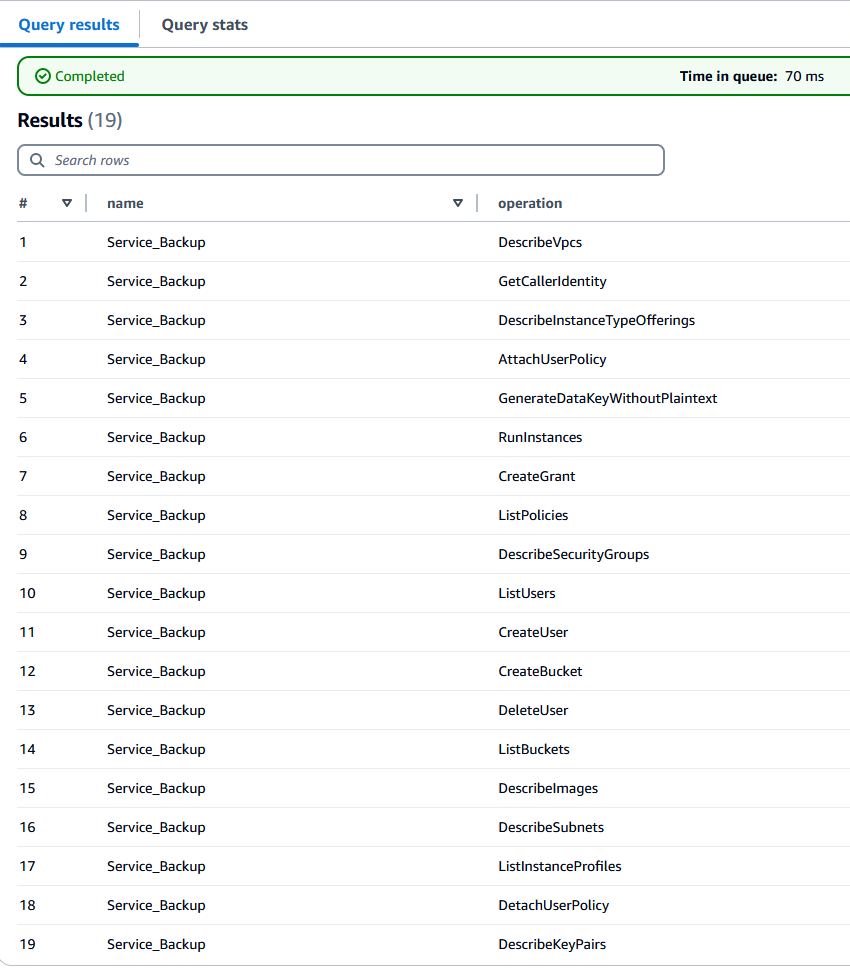Click the sort triangle on the # column
The image size is (850, 976).
[66, 203]
